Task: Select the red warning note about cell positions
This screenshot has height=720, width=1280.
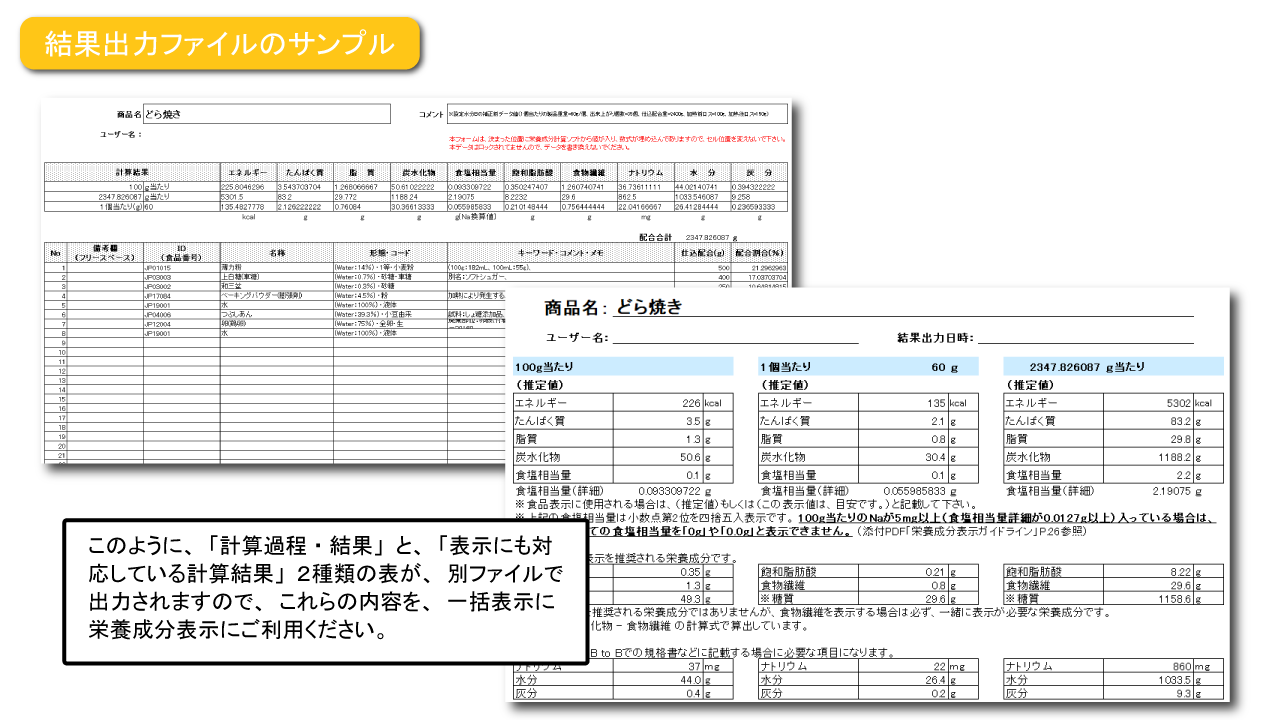Action: (617, 143)
